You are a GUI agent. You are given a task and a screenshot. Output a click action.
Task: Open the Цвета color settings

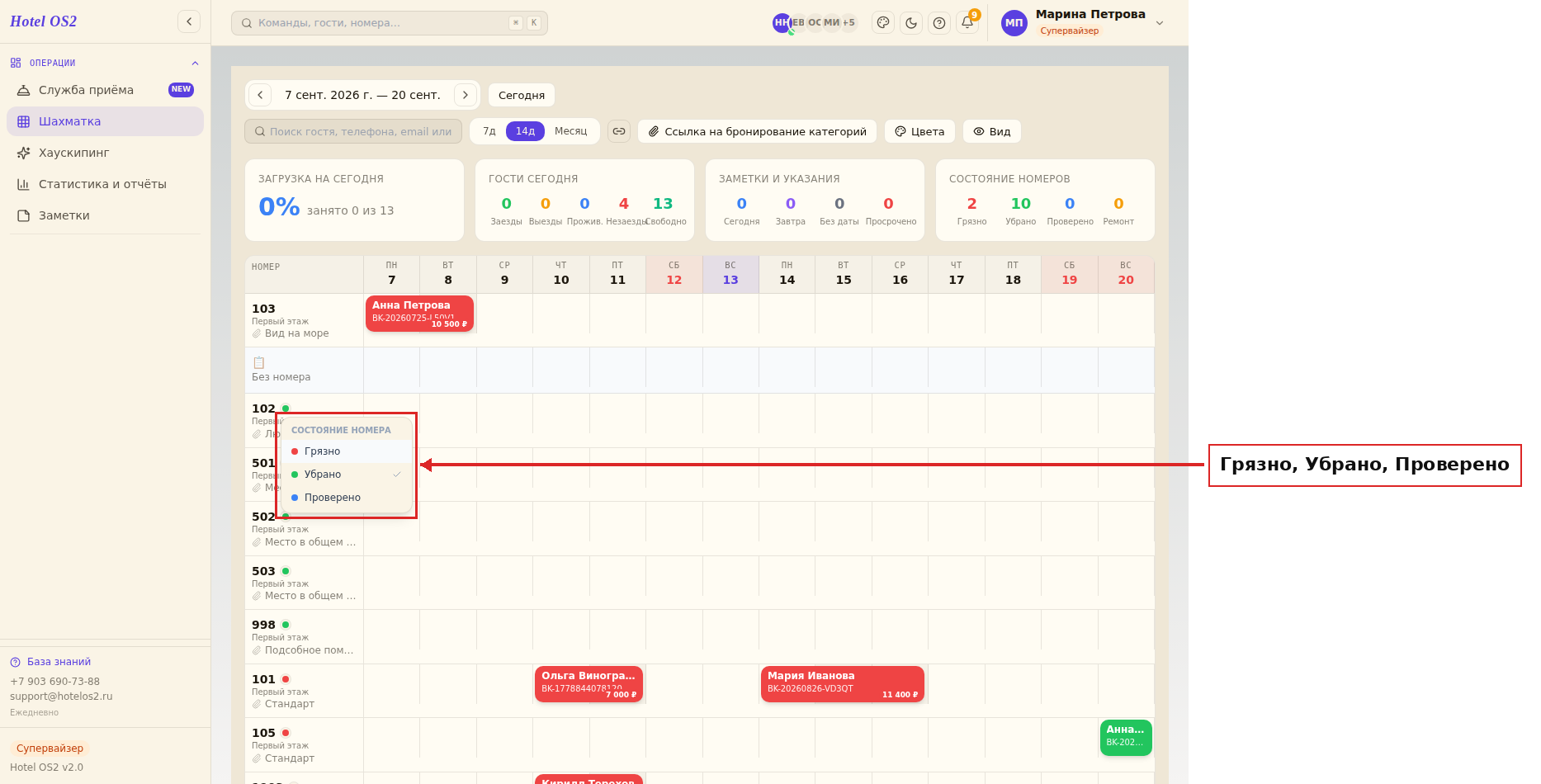[x=919, y=131]
